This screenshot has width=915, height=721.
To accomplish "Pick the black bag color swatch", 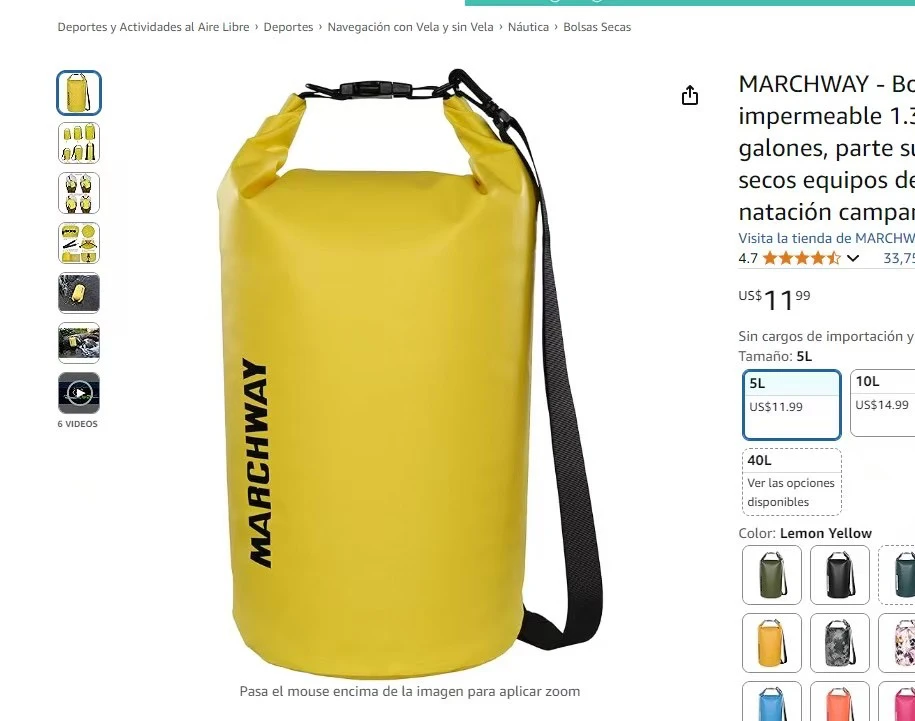I will [x=840, y=575].
